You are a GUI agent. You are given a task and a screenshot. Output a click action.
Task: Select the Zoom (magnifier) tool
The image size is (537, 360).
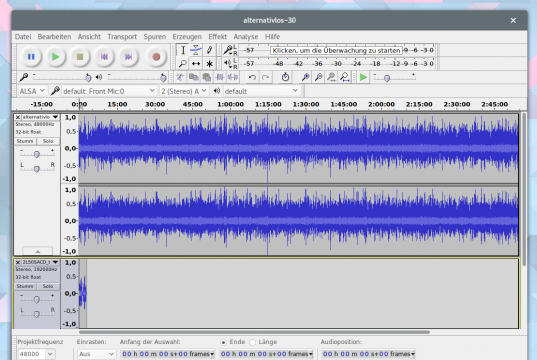coord(183,63)
